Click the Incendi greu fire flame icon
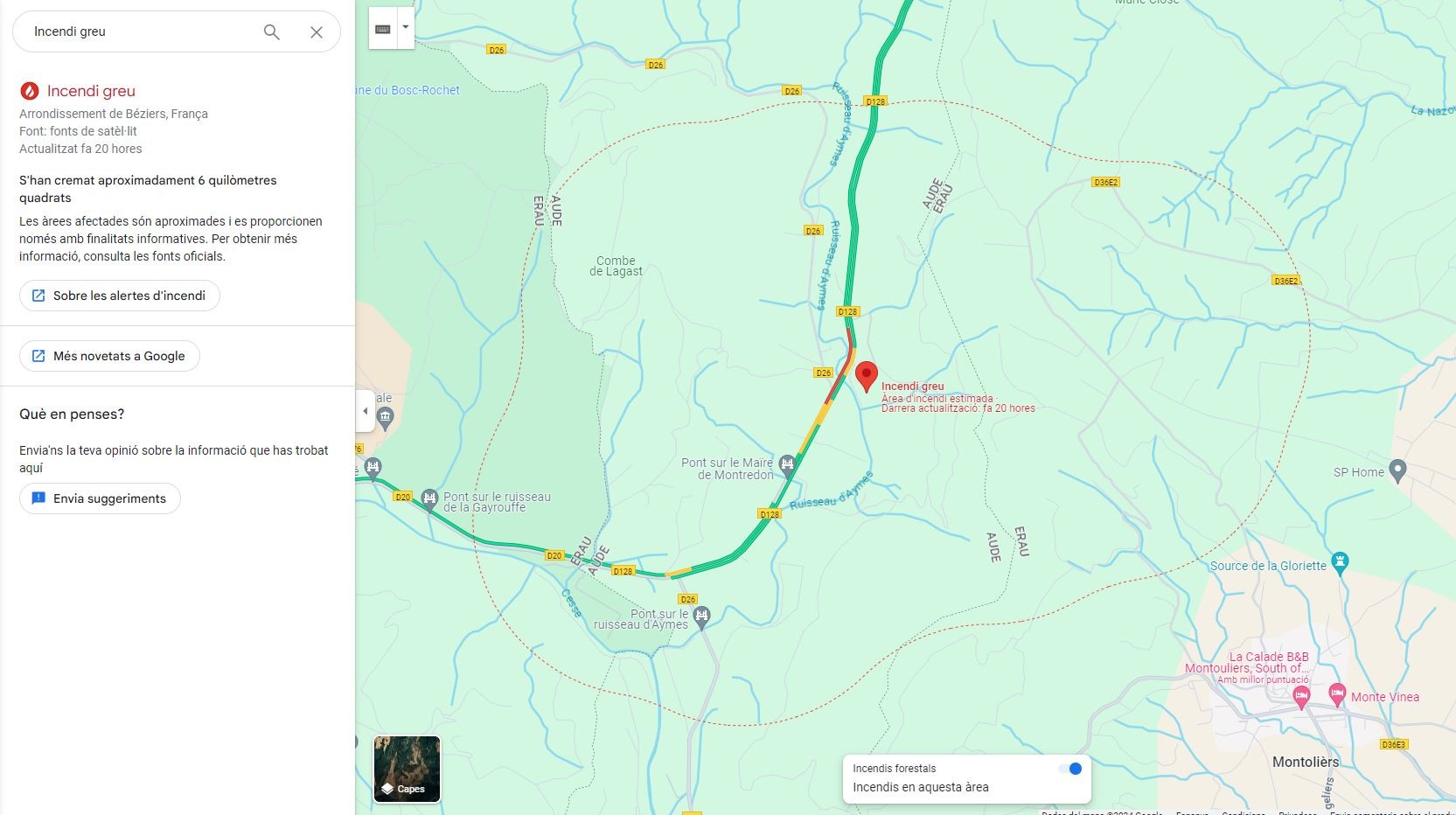The image size is (1456, 815). coord(30,91)
